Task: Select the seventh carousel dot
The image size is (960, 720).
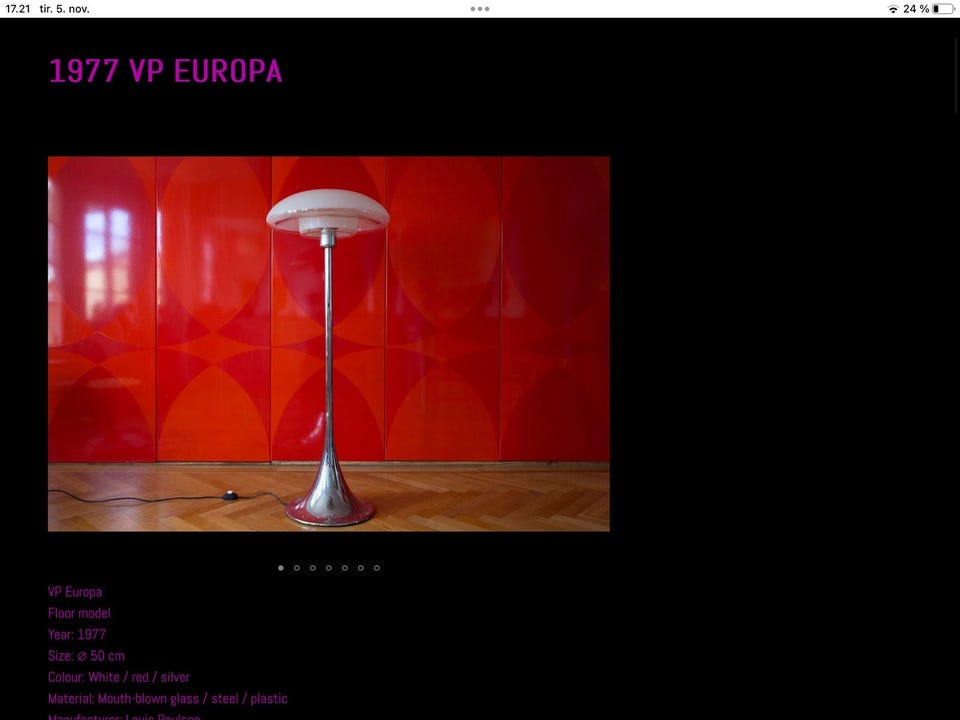Action: (377, 568)
